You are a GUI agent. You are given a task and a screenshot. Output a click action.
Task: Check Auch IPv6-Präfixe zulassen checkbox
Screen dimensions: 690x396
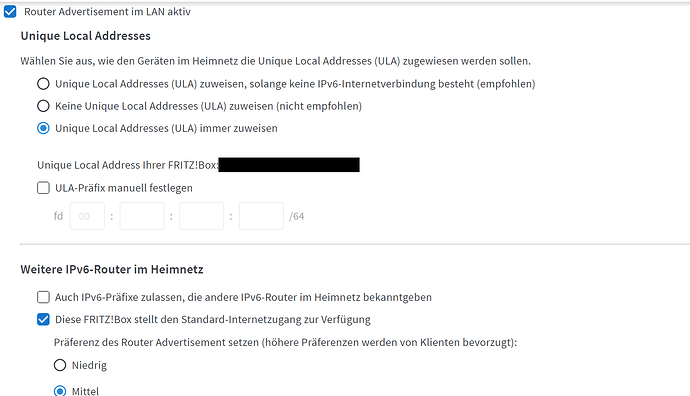[x=43, y=297]
